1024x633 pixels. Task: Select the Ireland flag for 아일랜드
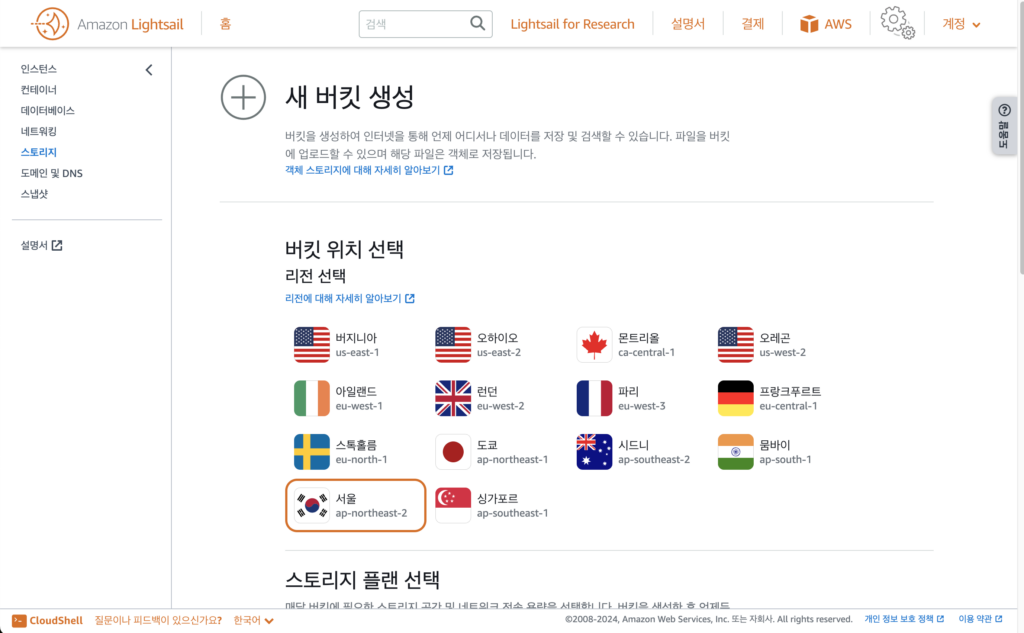coord(312,398)
